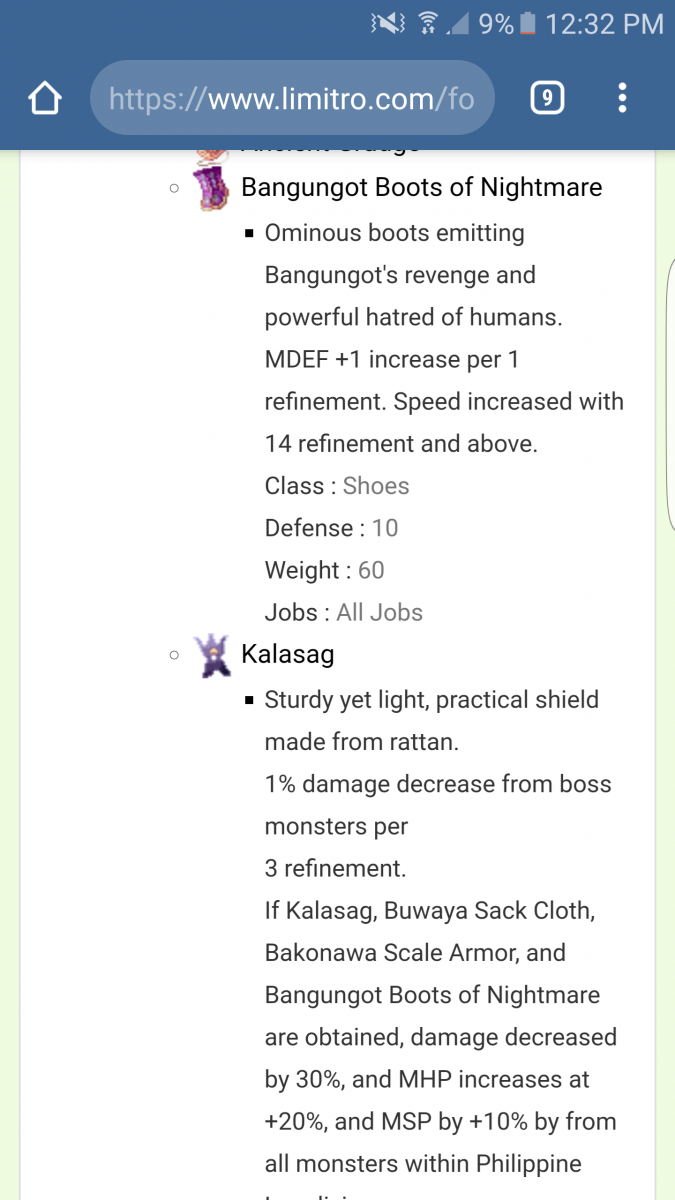The image size is (675, 1200).
Task: Tap the Kalasag shield item icon
Action: (212, 655)
